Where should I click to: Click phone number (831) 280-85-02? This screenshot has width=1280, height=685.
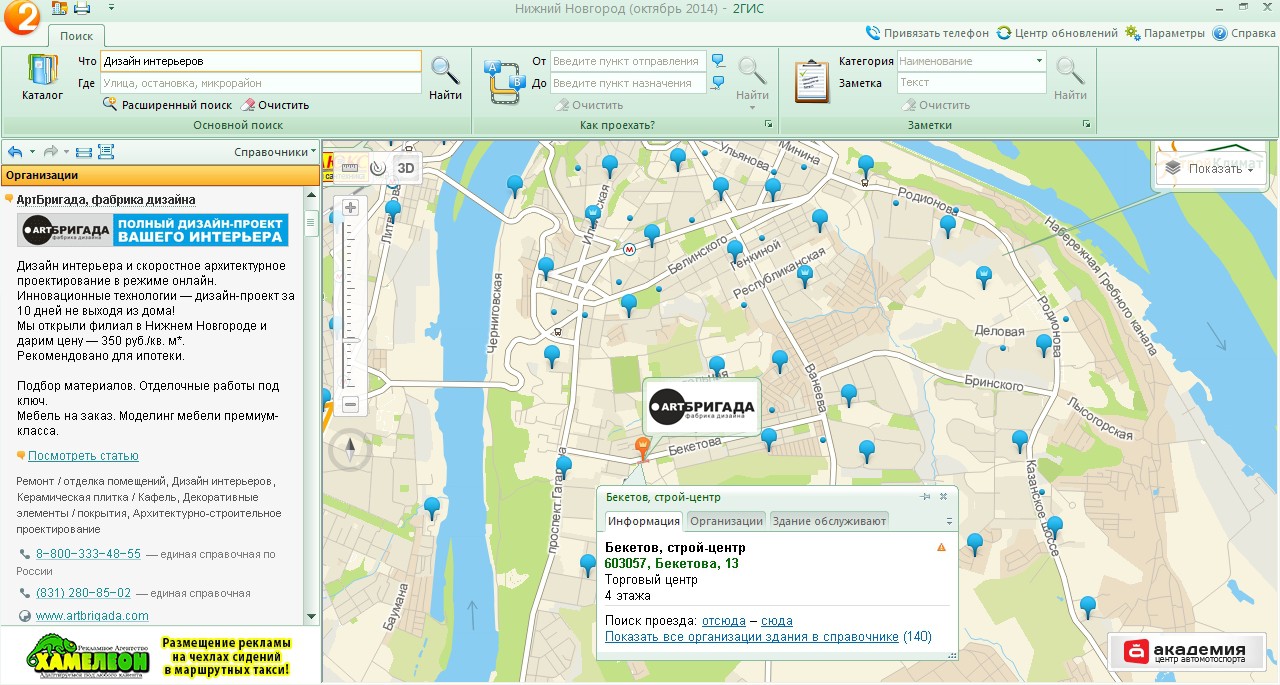[83, 593]
